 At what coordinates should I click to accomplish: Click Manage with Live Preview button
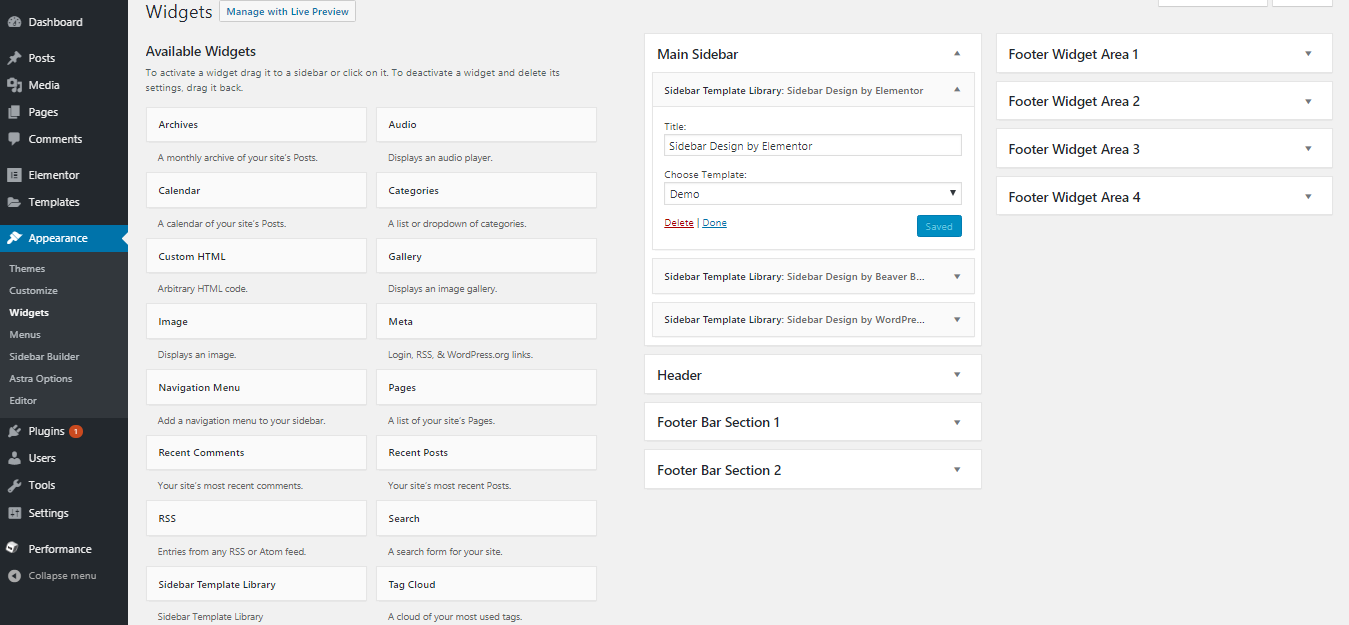287,12
